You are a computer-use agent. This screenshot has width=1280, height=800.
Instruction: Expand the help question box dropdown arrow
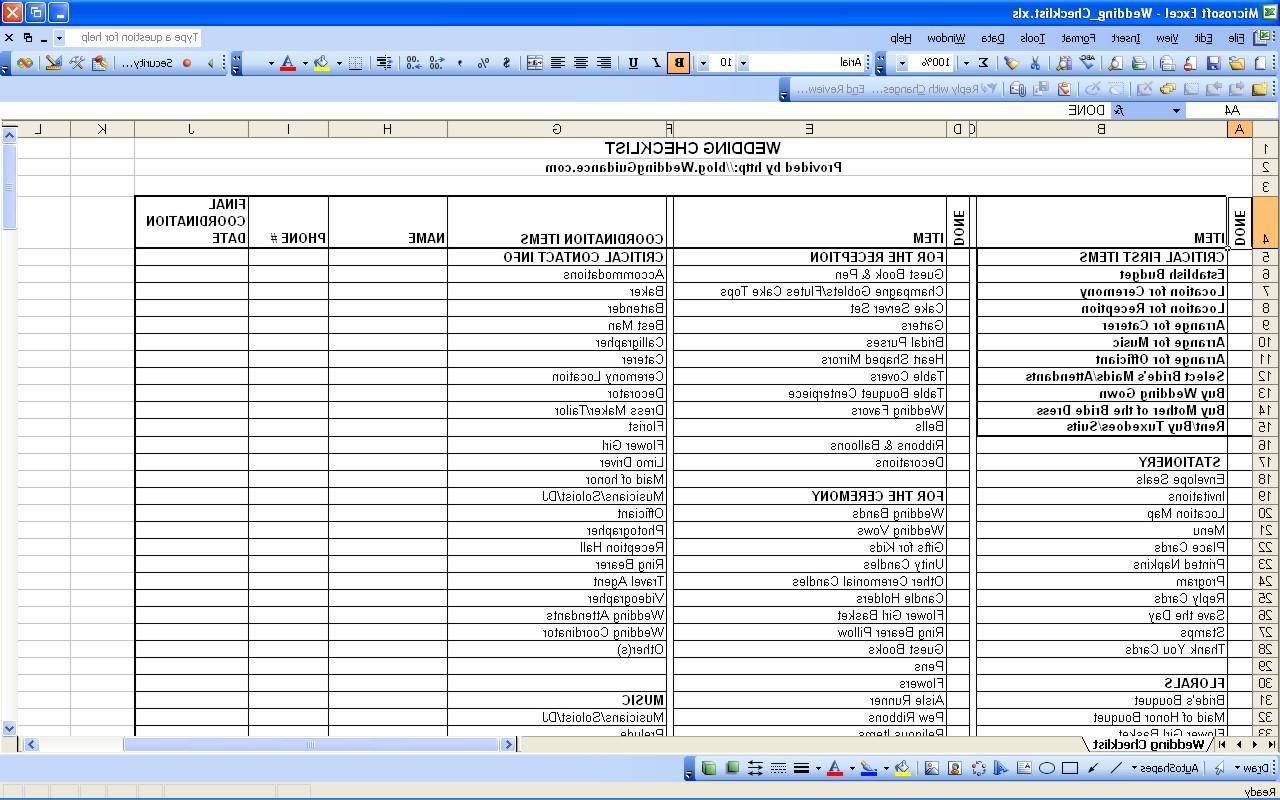click(60, 37)
